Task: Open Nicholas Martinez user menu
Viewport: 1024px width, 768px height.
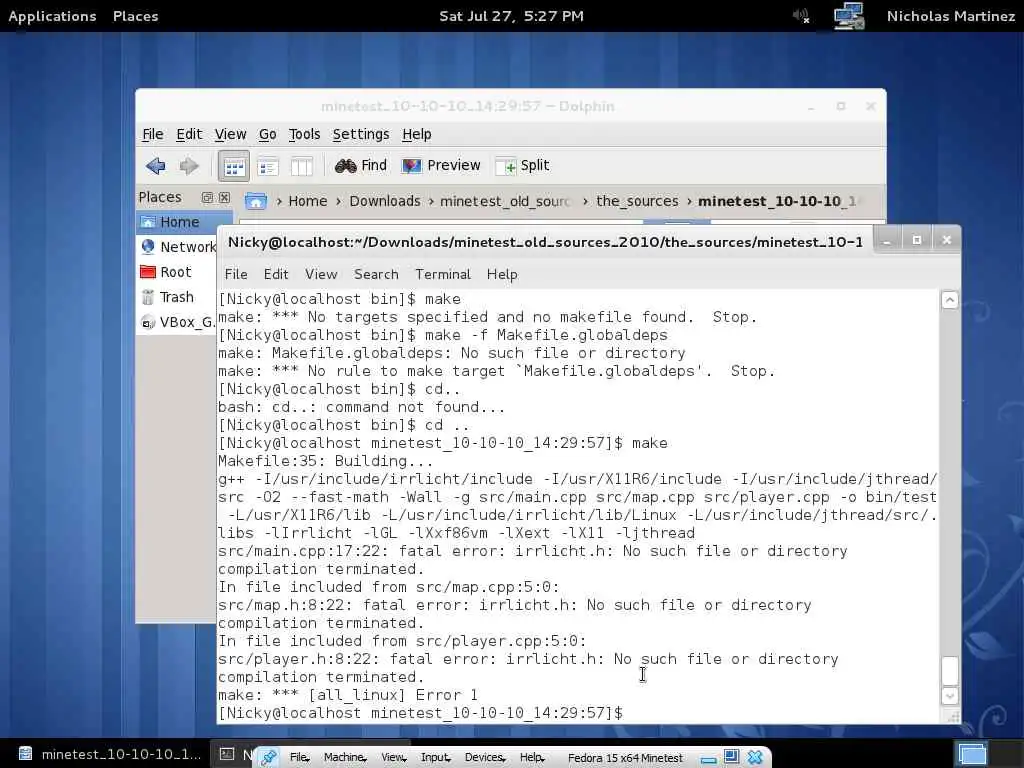Action: click(950, 16)
